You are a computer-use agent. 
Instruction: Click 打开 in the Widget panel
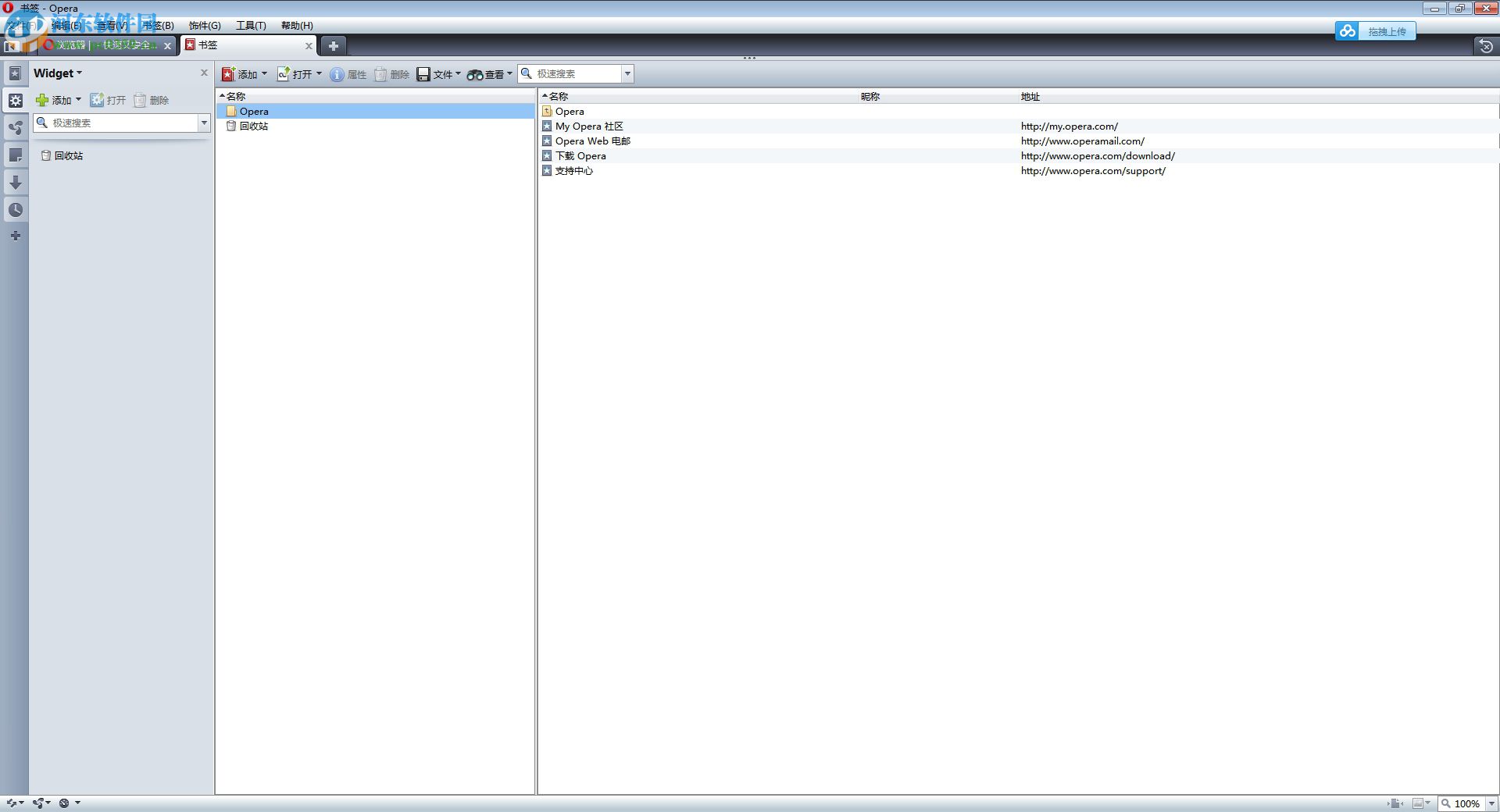point(108,100)
